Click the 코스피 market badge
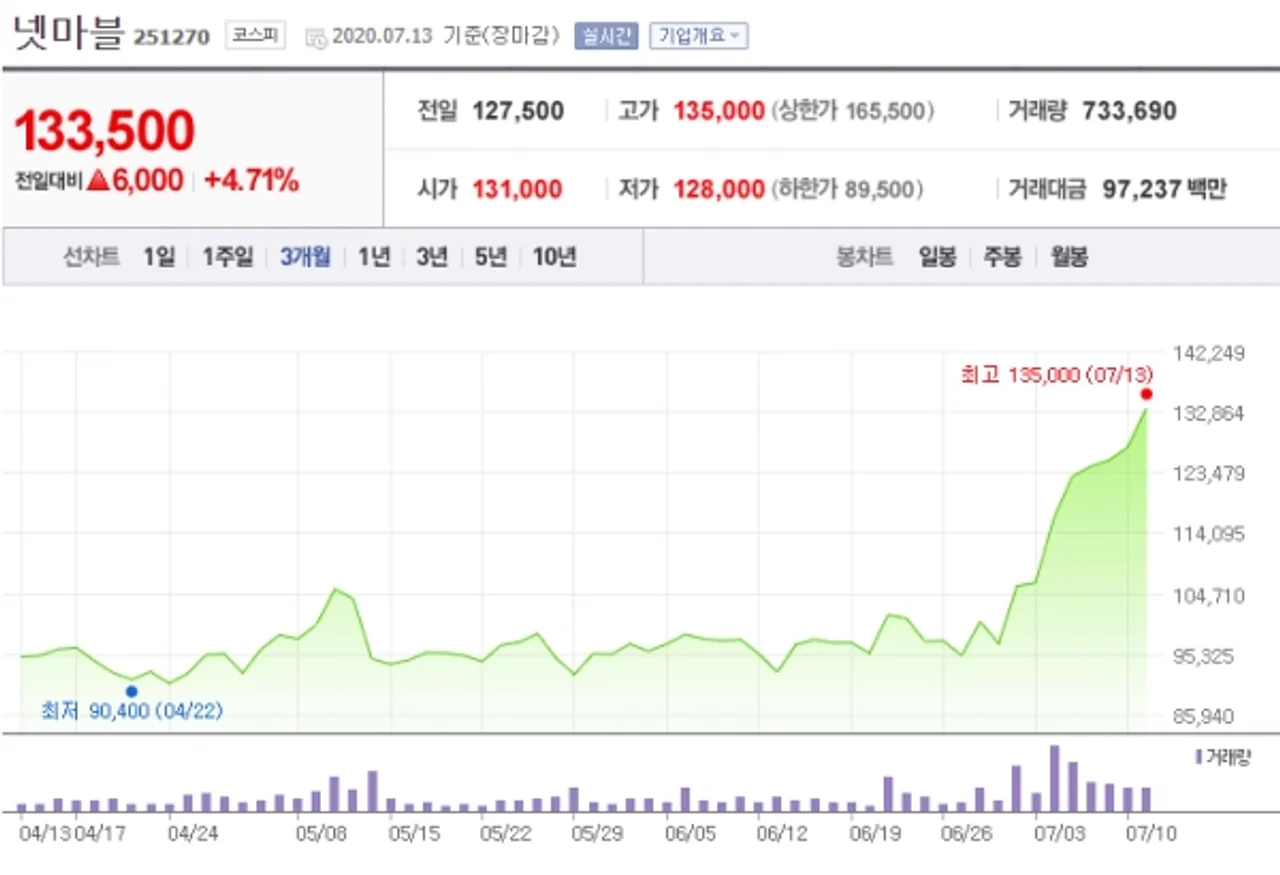The width and height of the screenshot is (1280, 875). pos(255,36)
